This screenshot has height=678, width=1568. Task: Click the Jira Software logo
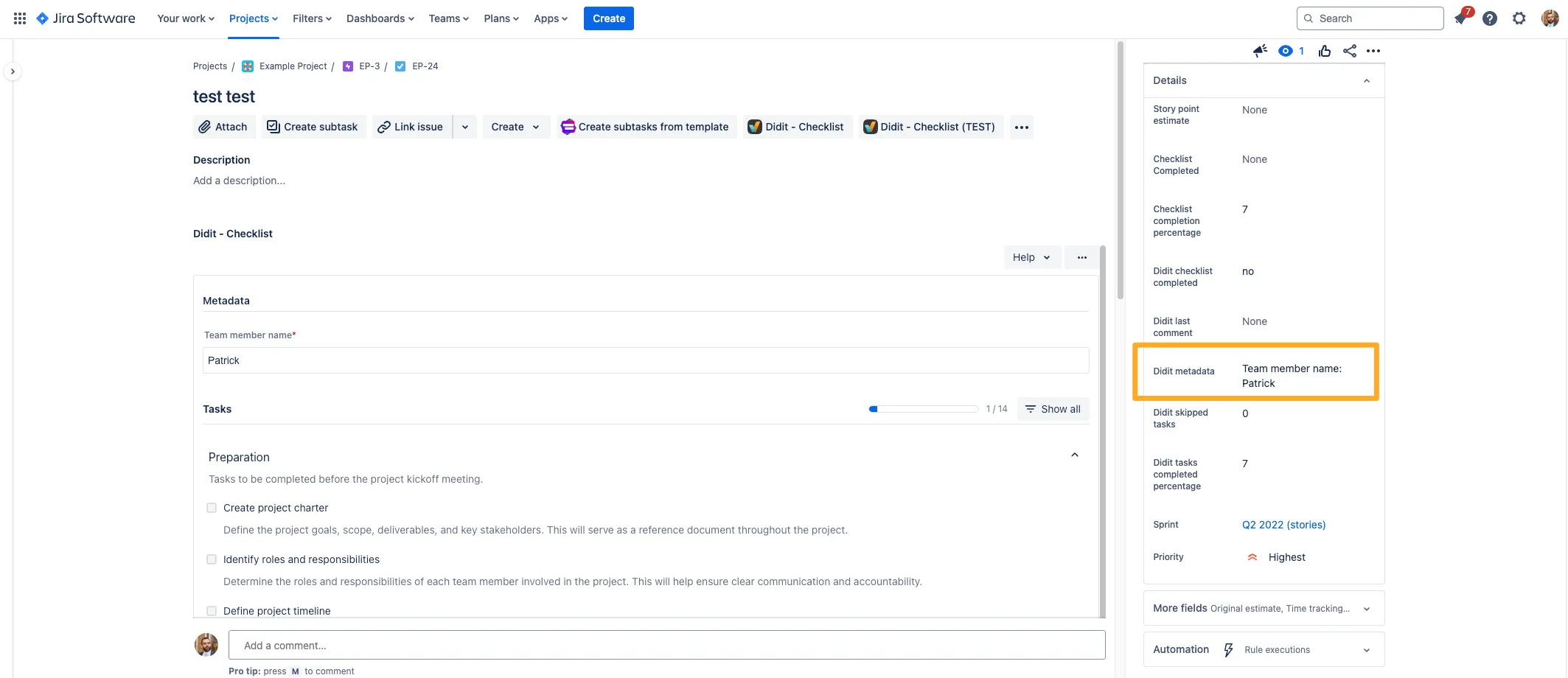pyautogui.click(x=86, y=18)
